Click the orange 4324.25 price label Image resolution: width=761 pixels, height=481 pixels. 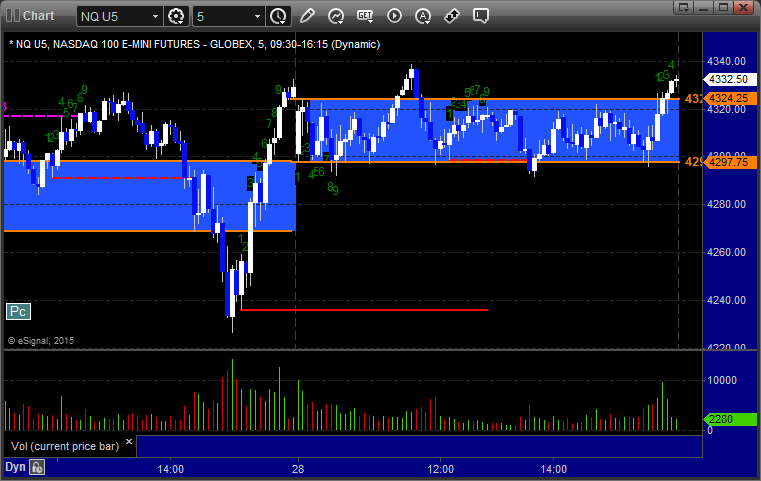[x=729, y=99]
